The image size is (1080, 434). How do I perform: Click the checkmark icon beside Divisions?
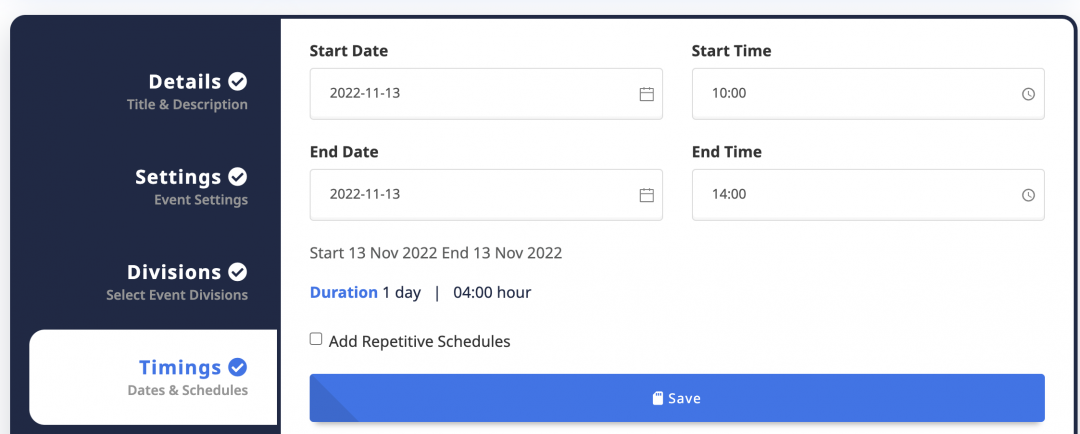pyautogui.click(x=238, y=272)
